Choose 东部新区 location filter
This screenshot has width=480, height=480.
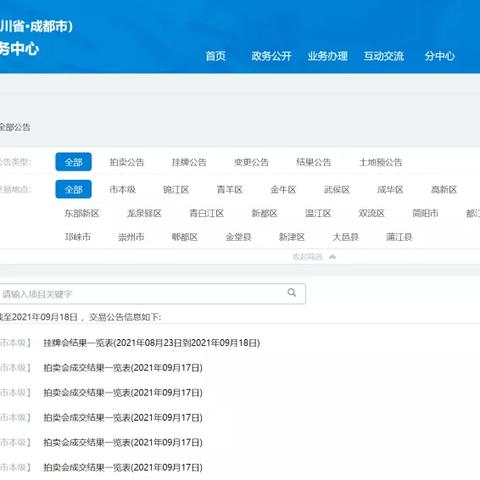82,213
